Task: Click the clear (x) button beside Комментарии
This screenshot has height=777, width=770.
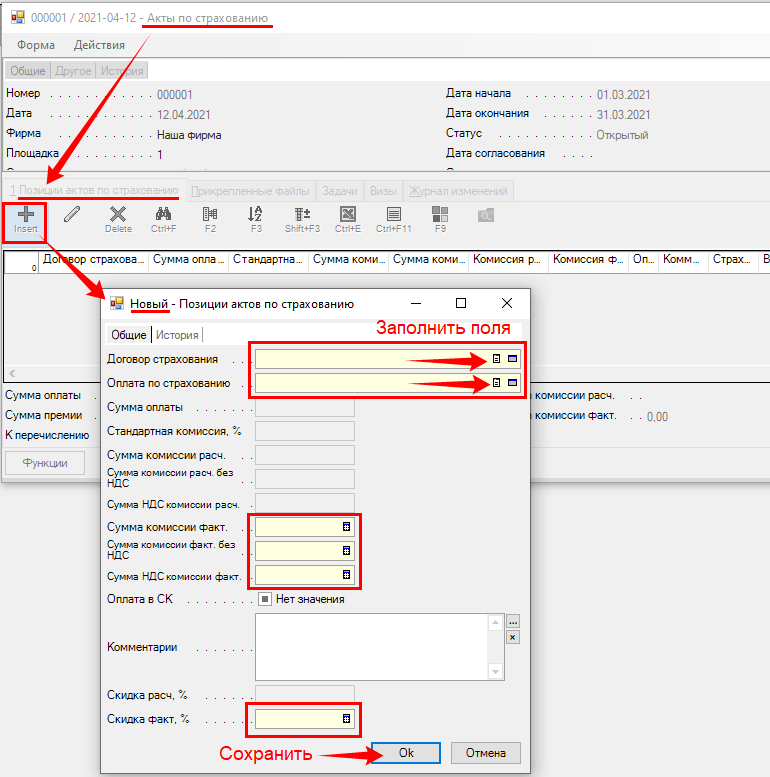Action: click(513, 637)
